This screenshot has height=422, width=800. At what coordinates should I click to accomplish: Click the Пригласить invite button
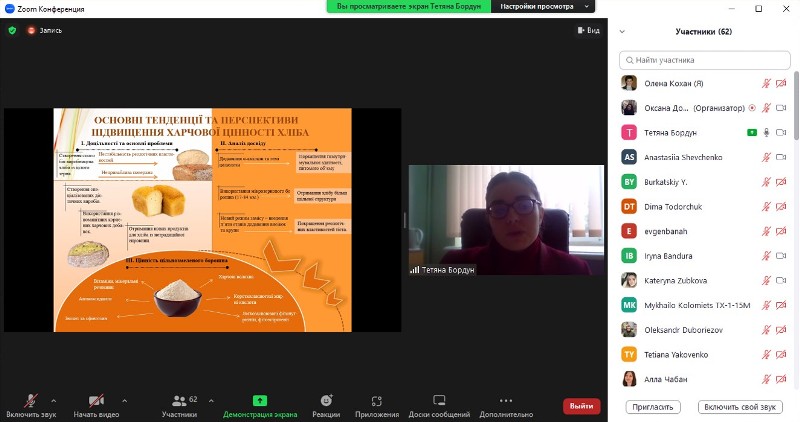pos(653,407)
